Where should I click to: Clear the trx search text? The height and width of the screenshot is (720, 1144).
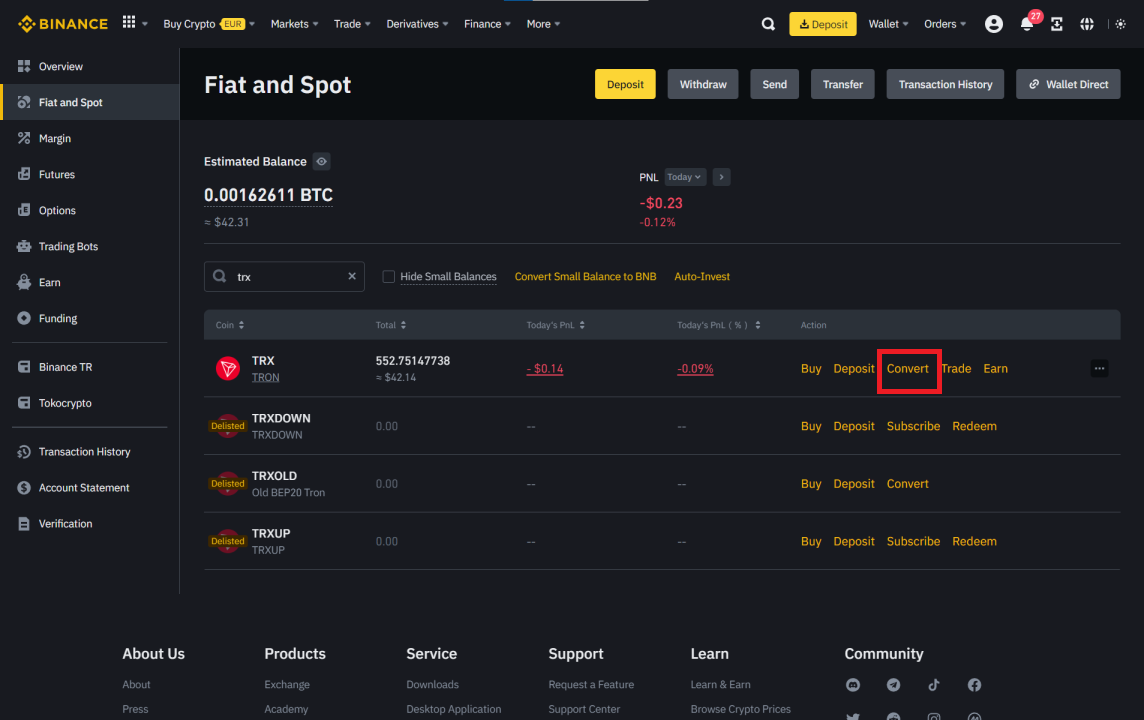click(x=352, y=276)
